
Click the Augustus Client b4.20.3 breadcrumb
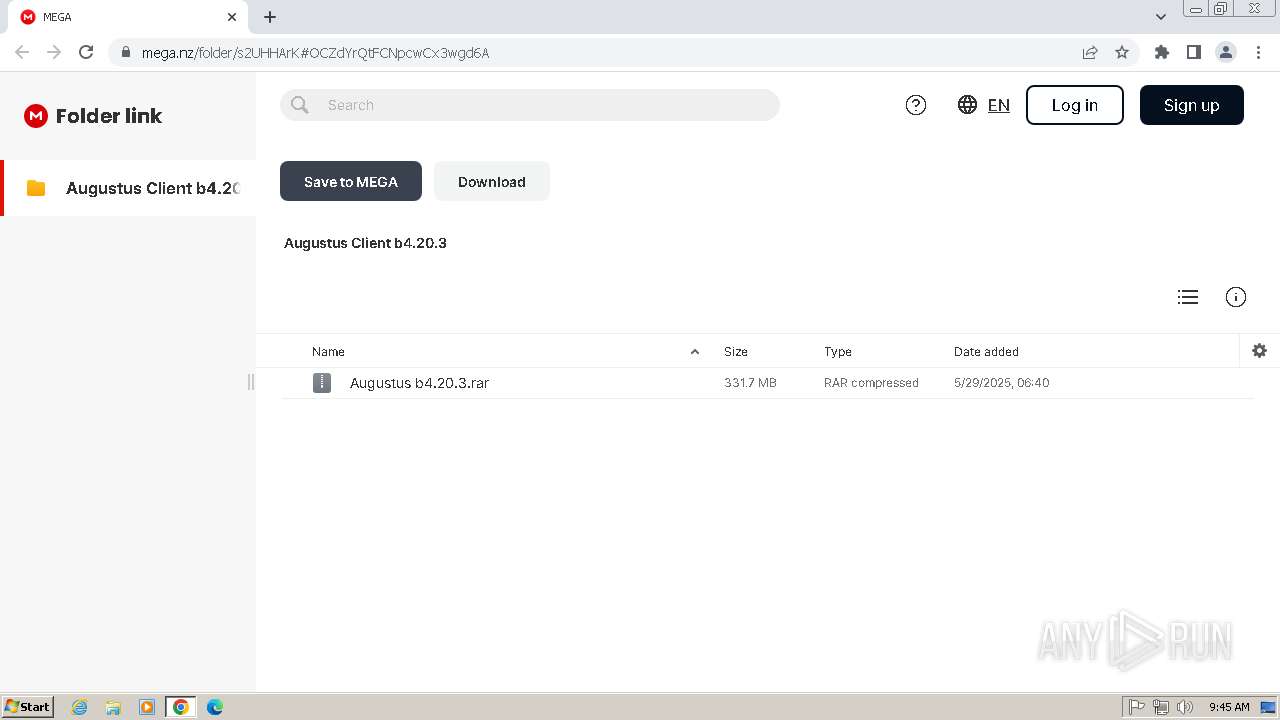point(365,243)
